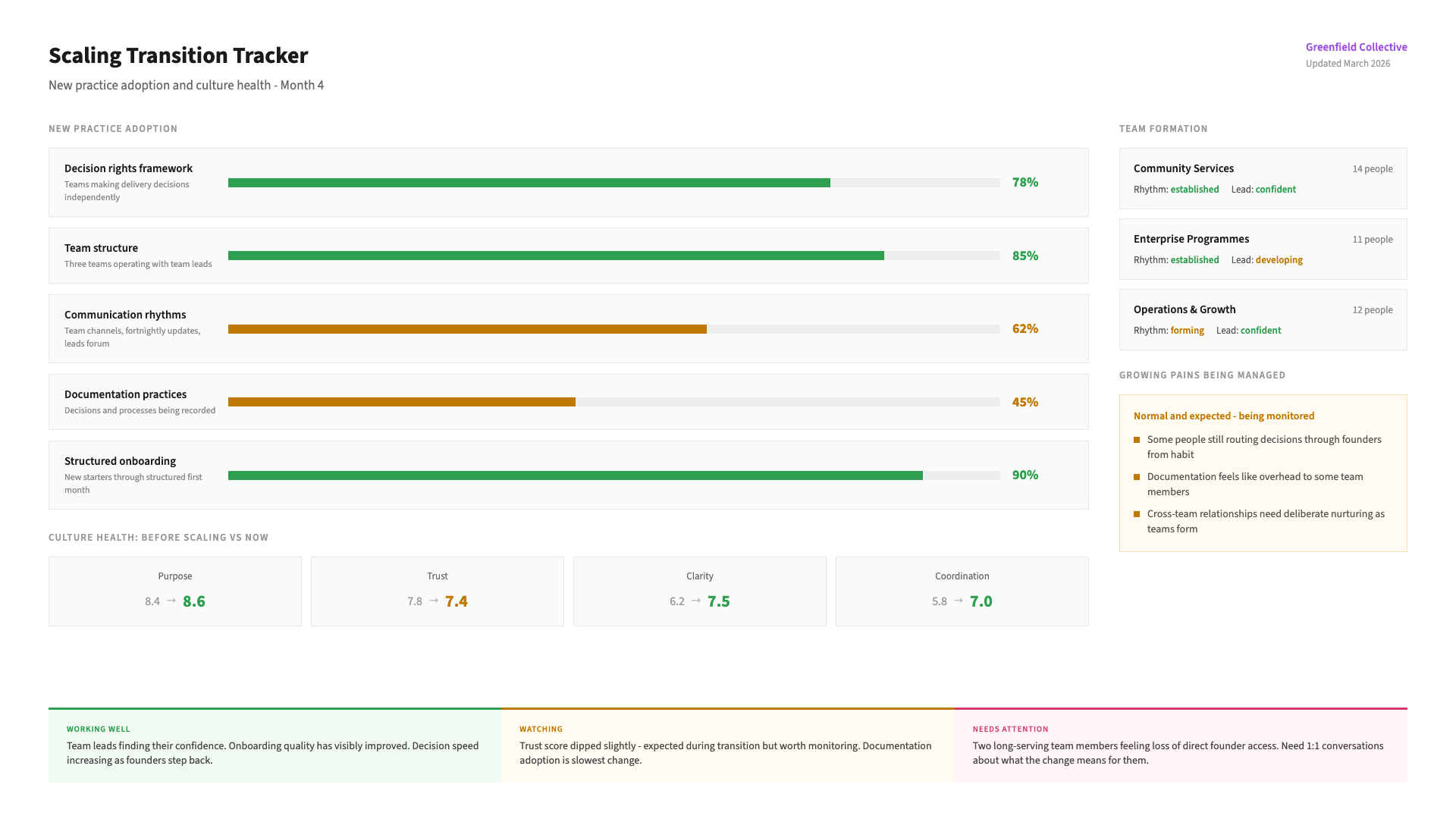Select the Trust score card
The height and width of the screenshot is (819, 1456).
click(438, 591)
